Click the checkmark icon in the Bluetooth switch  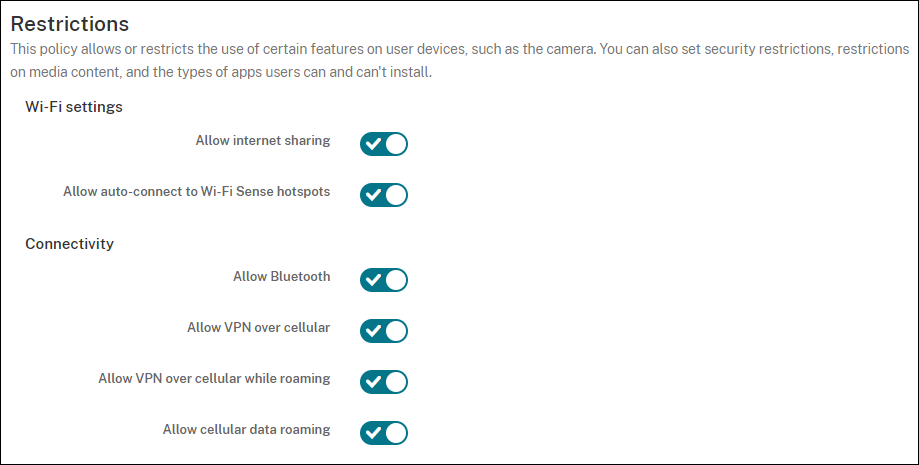pyautogui.click(x=373, y=280)
